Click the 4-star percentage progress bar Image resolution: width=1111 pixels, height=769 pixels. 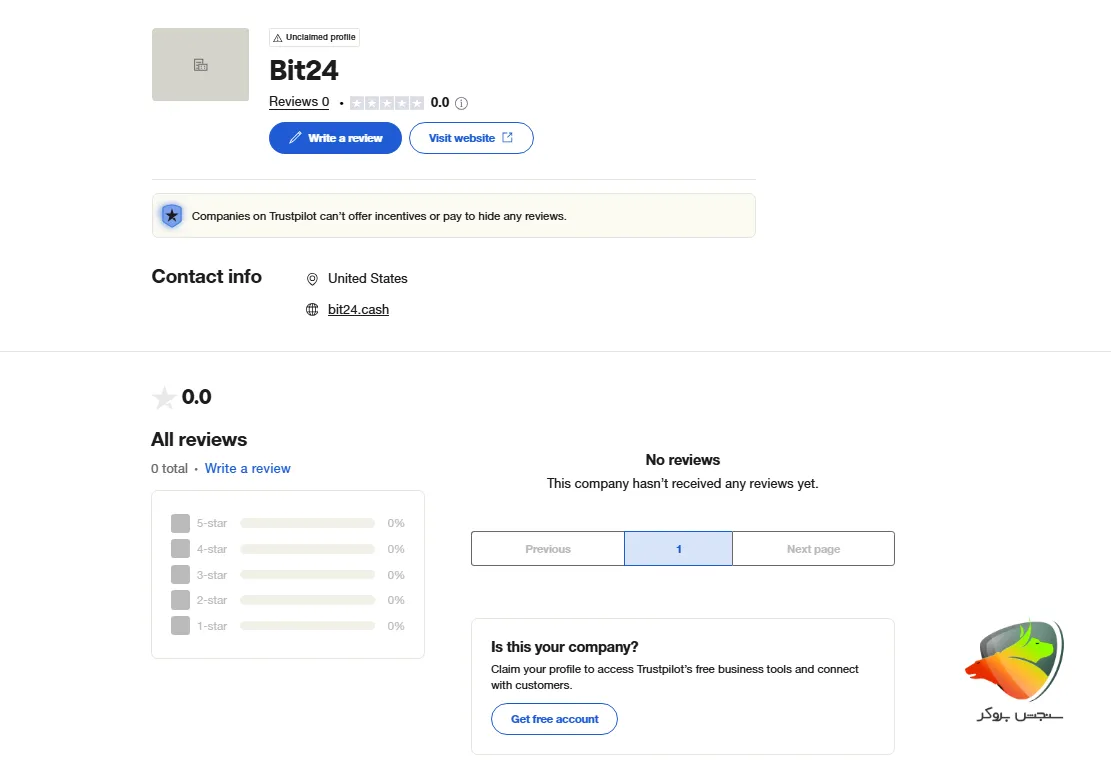click(307, 548)
